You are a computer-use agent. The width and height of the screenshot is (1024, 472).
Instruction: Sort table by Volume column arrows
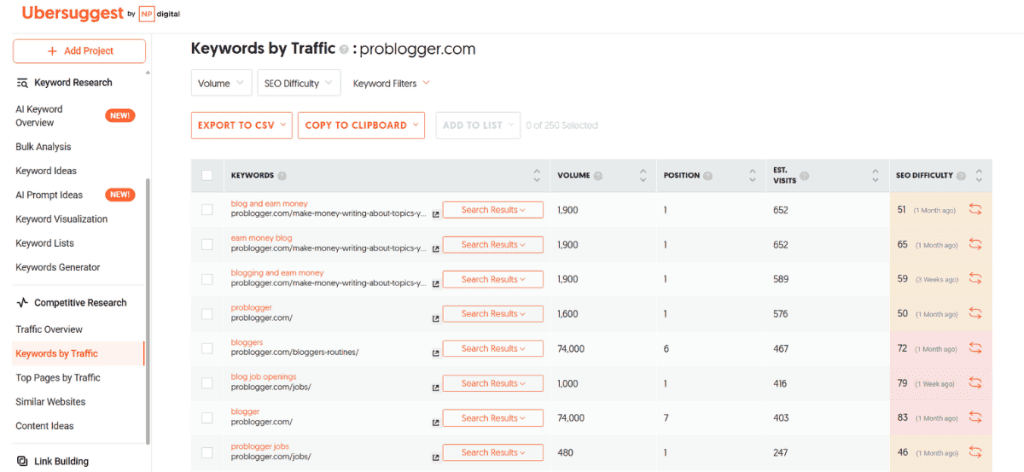pos(643,176)
